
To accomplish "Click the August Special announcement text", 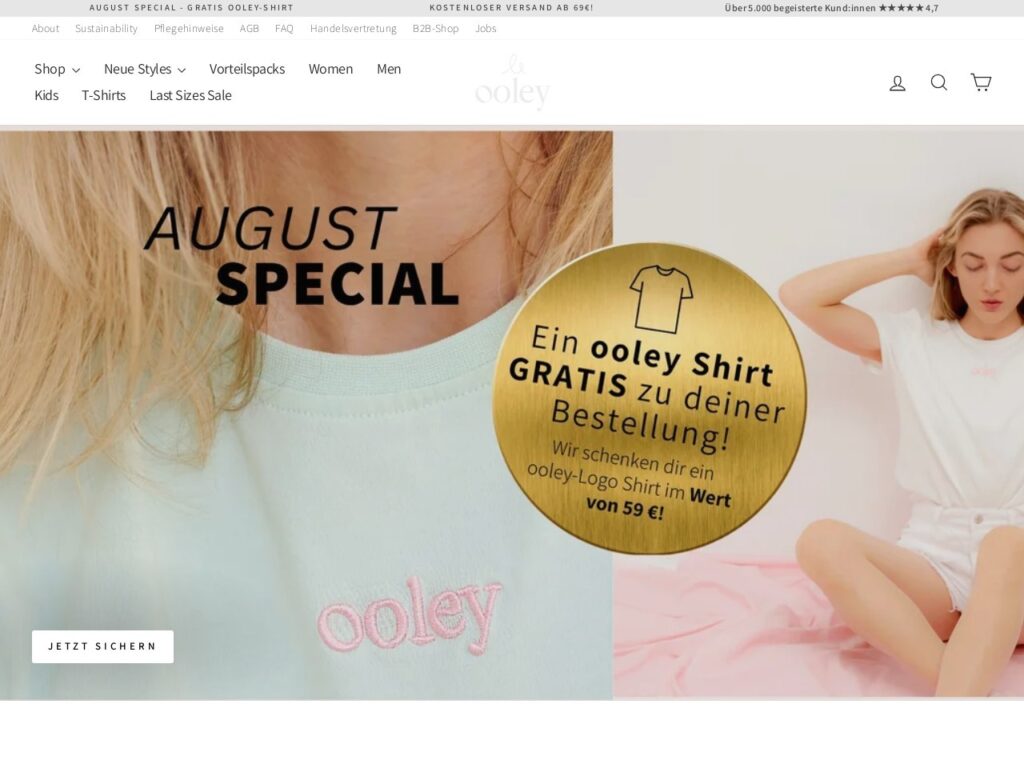I will pos(191,8).
